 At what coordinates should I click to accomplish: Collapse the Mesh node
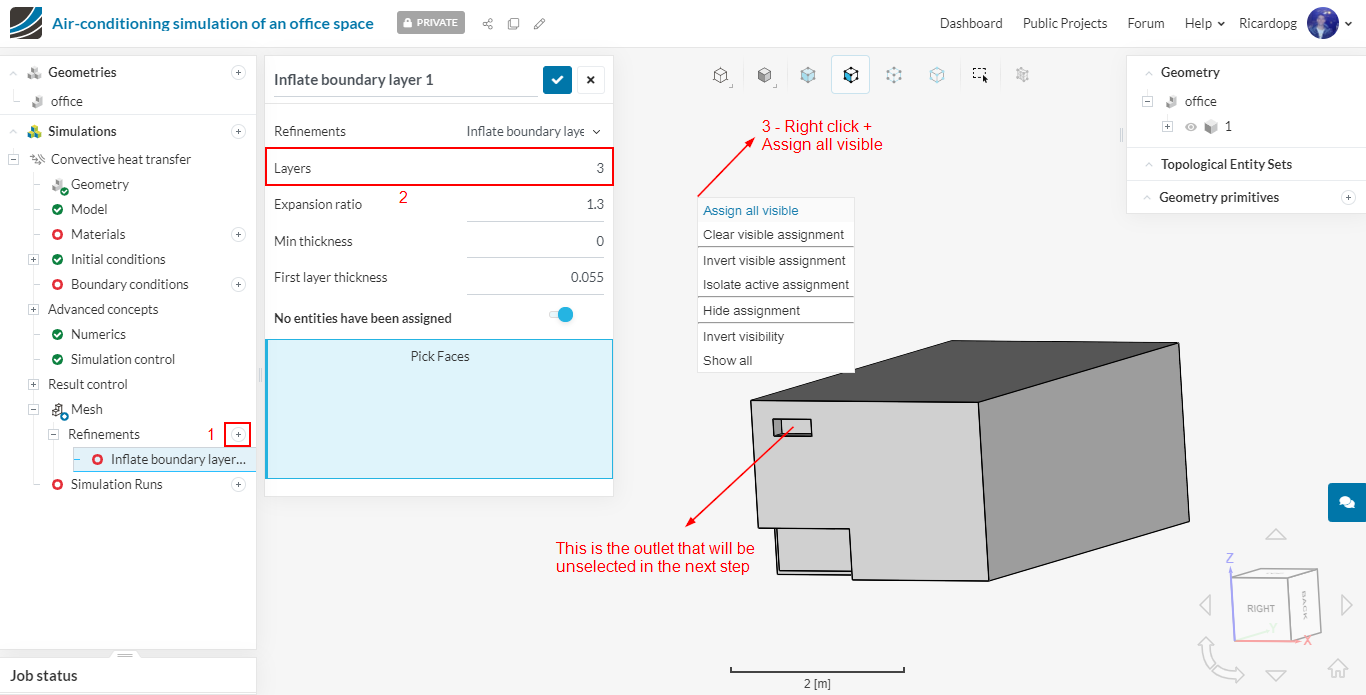tap(33, 409)
